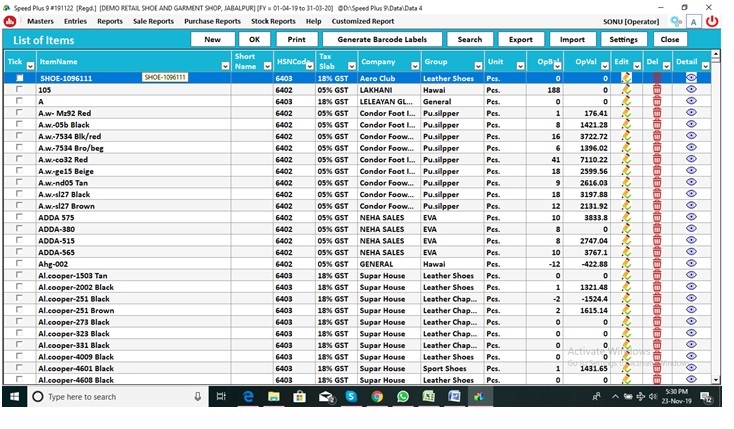Open Short Name column filter dropdown
The height and width of the screenshot is (429, 734).
(x=267, y=66)
